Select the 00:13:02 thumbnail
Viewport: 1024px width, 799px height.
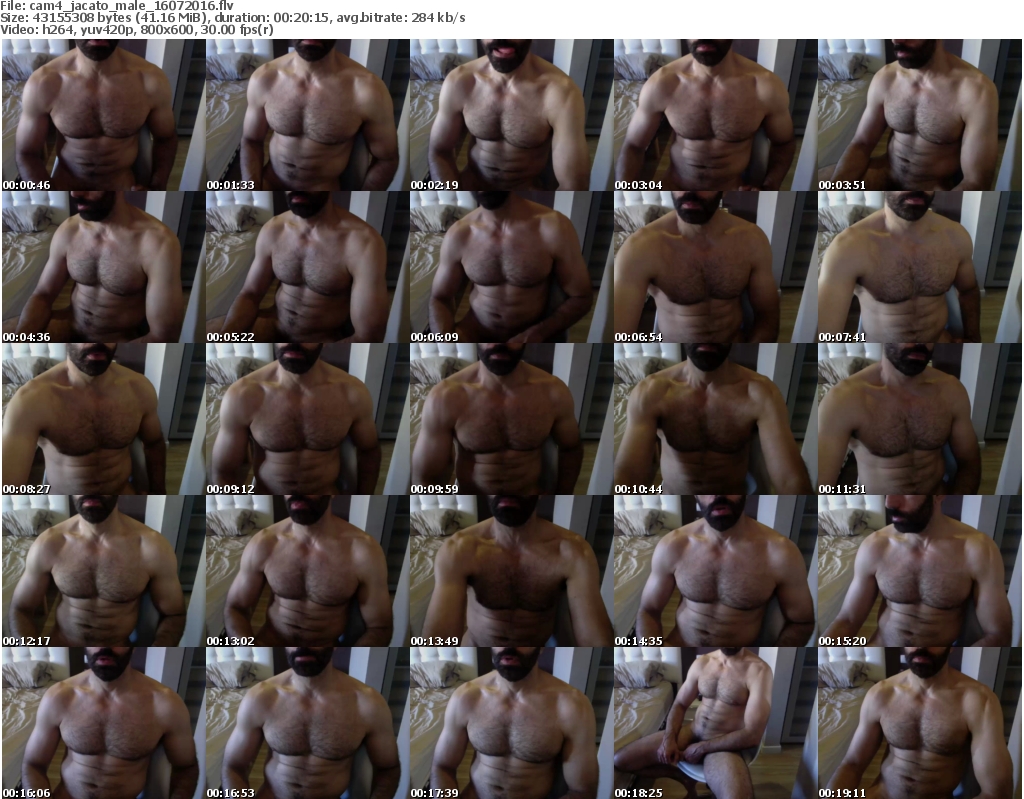[x=307, y=571]
